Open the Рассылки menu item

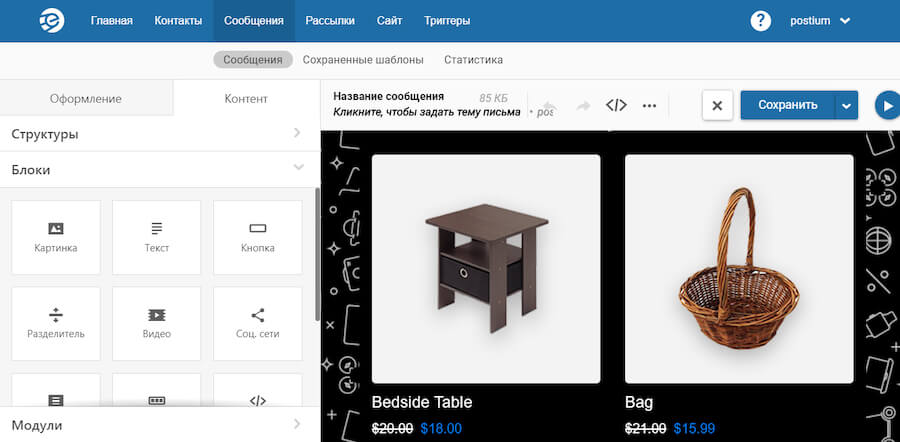(x=329, y=21)
